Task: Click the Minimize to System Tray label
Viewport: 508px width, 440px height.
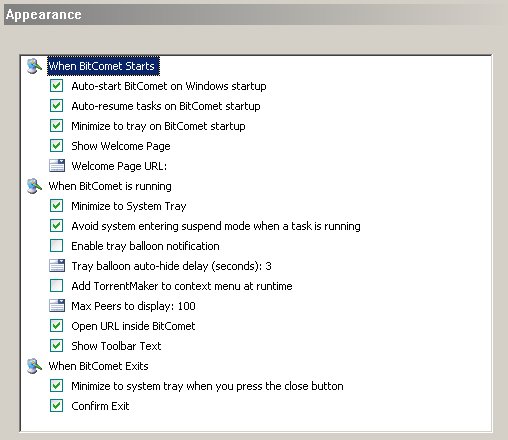Action: [129, 206]
